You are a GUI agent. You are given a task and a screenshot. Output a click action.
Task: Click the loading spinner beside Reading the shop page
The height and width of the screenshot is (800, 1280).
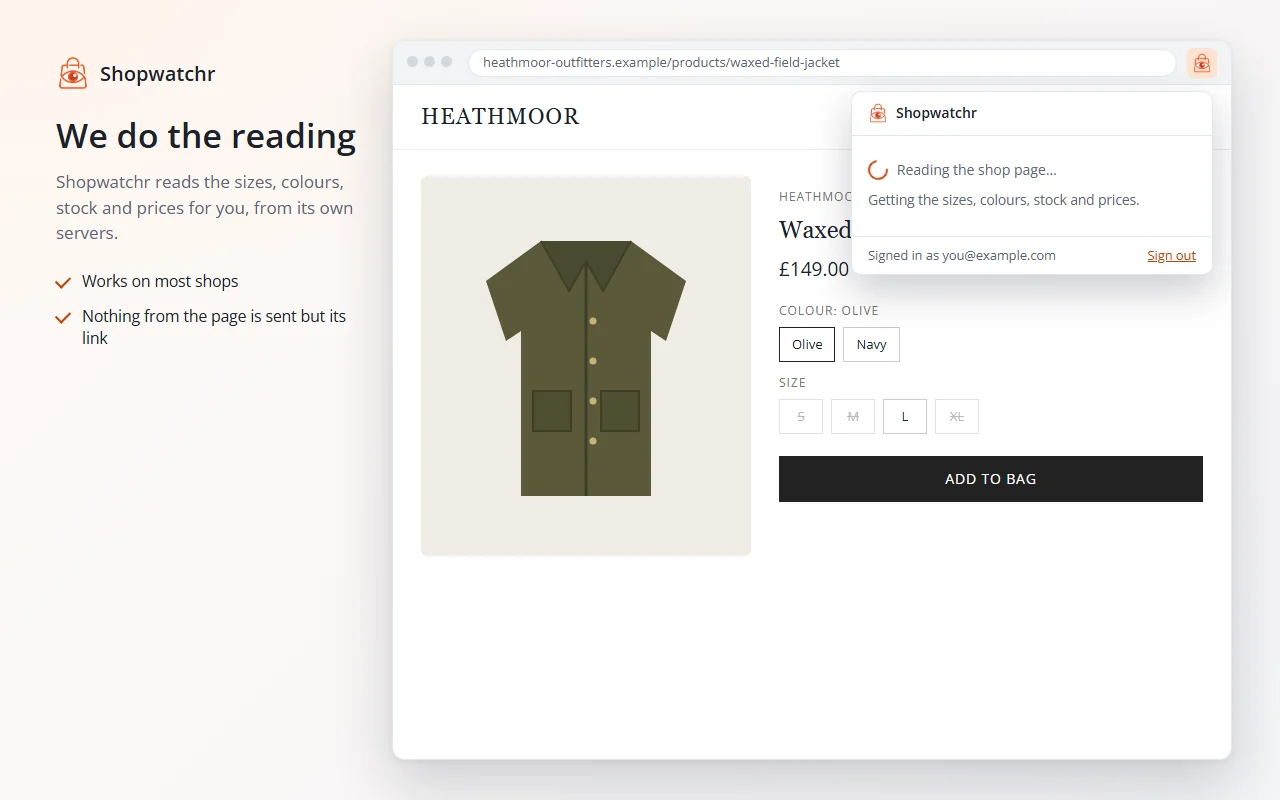[878, 170]
